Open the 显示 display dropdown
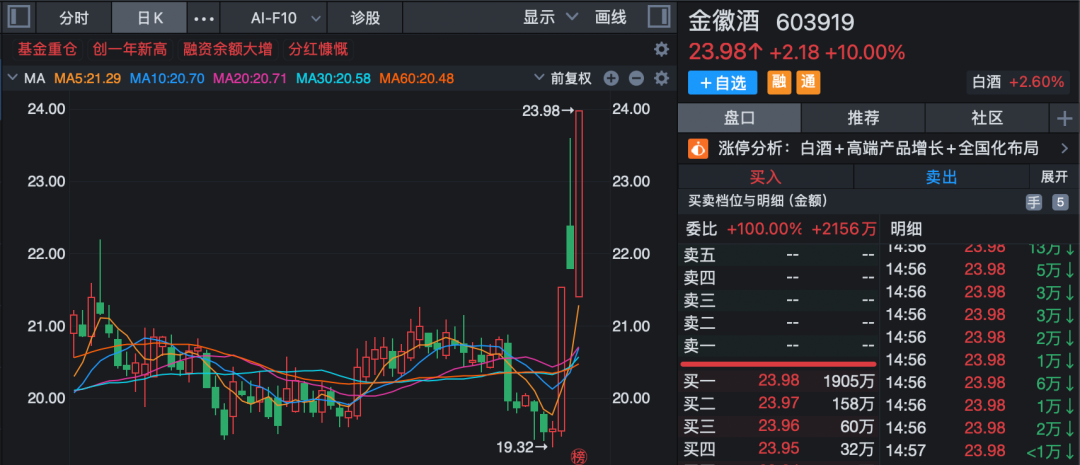 pyautogui.click(x=550, y=18)
